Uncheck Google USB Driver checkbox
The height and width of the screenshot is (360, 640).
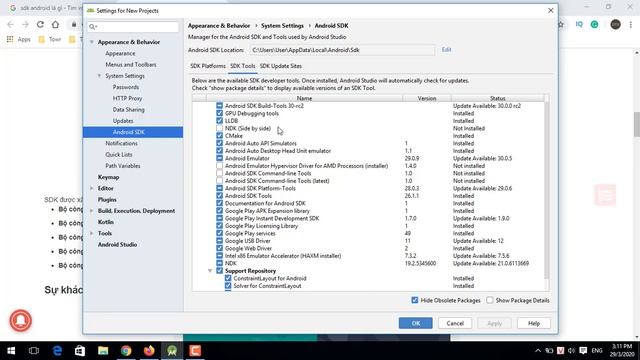(x=220, y=241)
